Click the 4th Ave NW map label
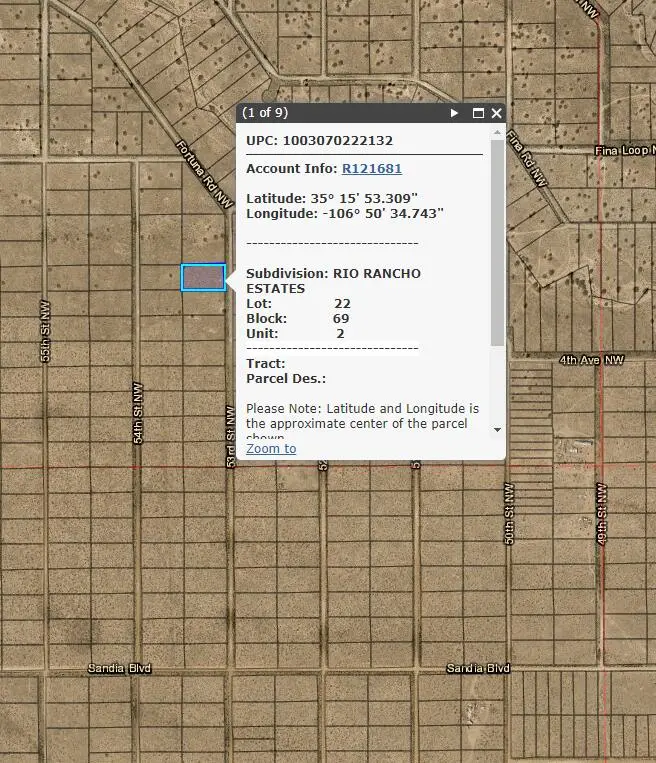 [x=591, y=359]
